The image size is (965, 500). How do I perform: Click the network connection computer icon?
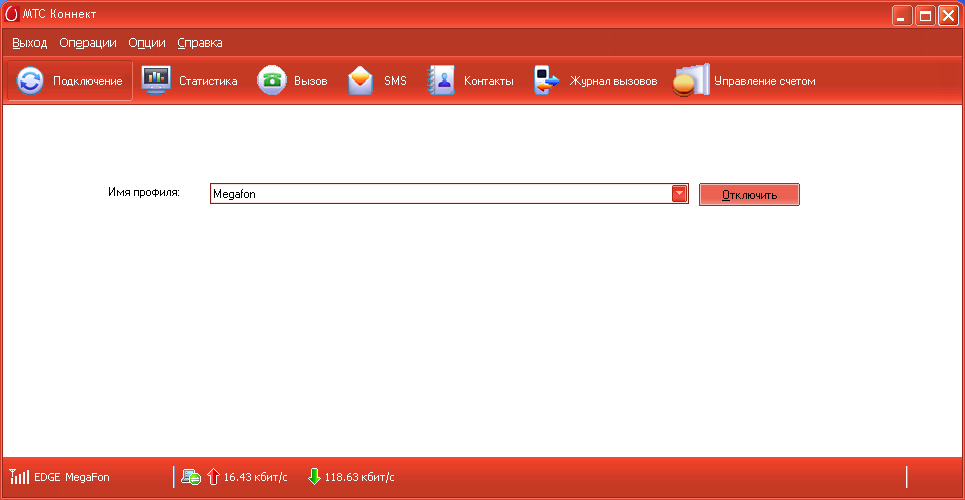(191, 477)
